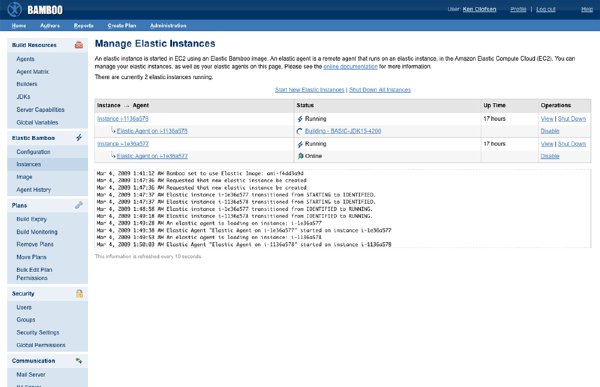Open the Profile link

[x=518, y=9]
